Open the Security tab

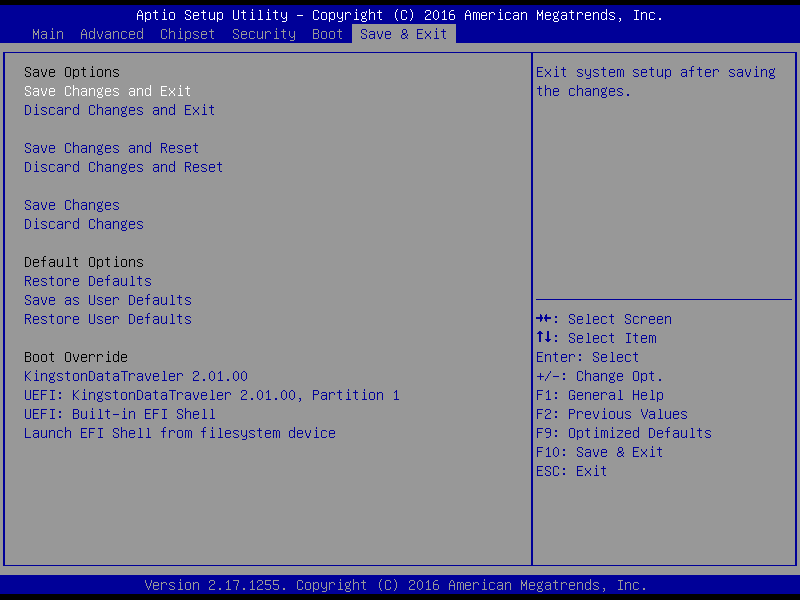click(x=264, y=34)
